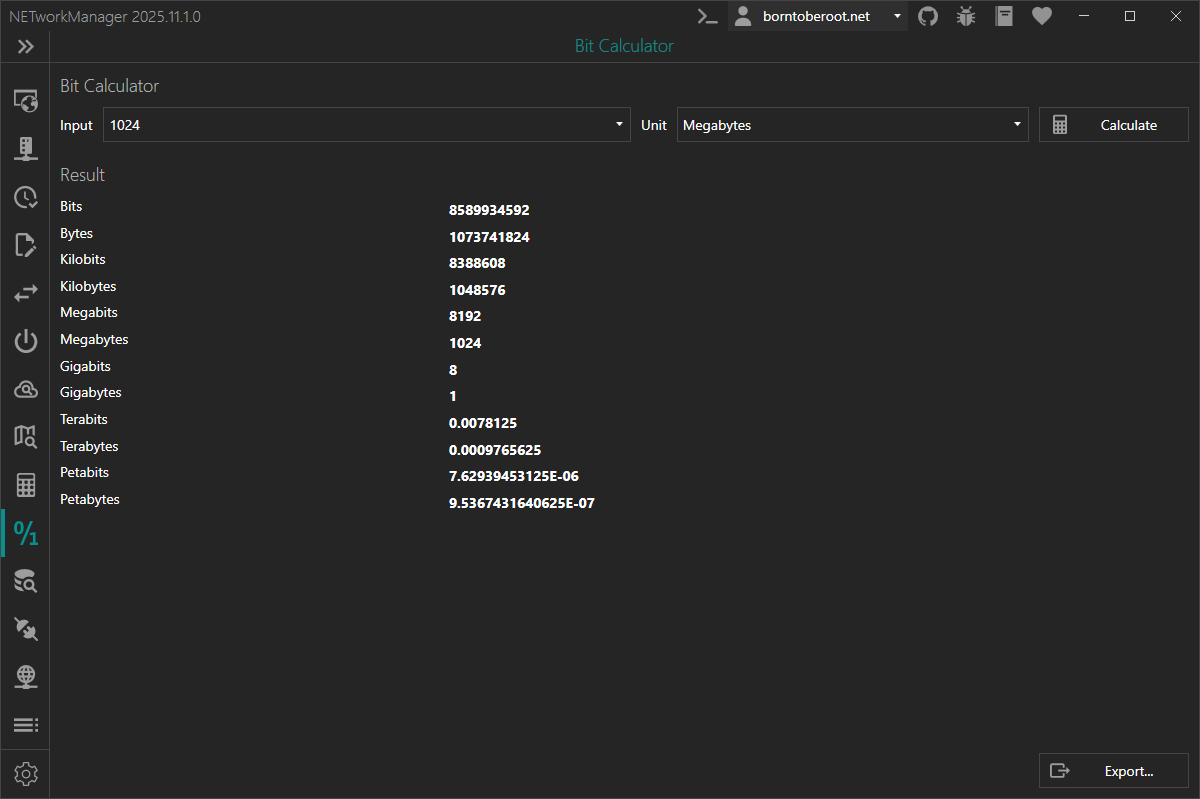Select the Subnet Calculator sidebar icon
This screenshot has width=1200, height=799.
click(26, 486)
